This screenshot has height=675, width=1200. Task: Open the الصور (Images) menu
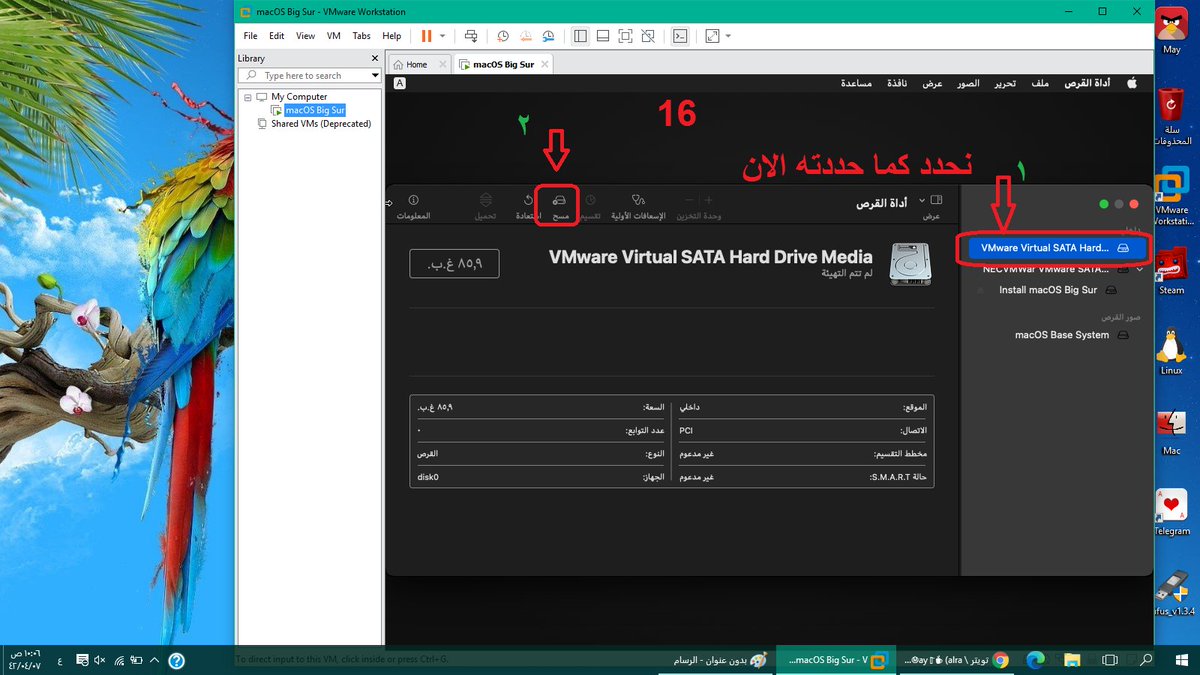pos(969,84)
